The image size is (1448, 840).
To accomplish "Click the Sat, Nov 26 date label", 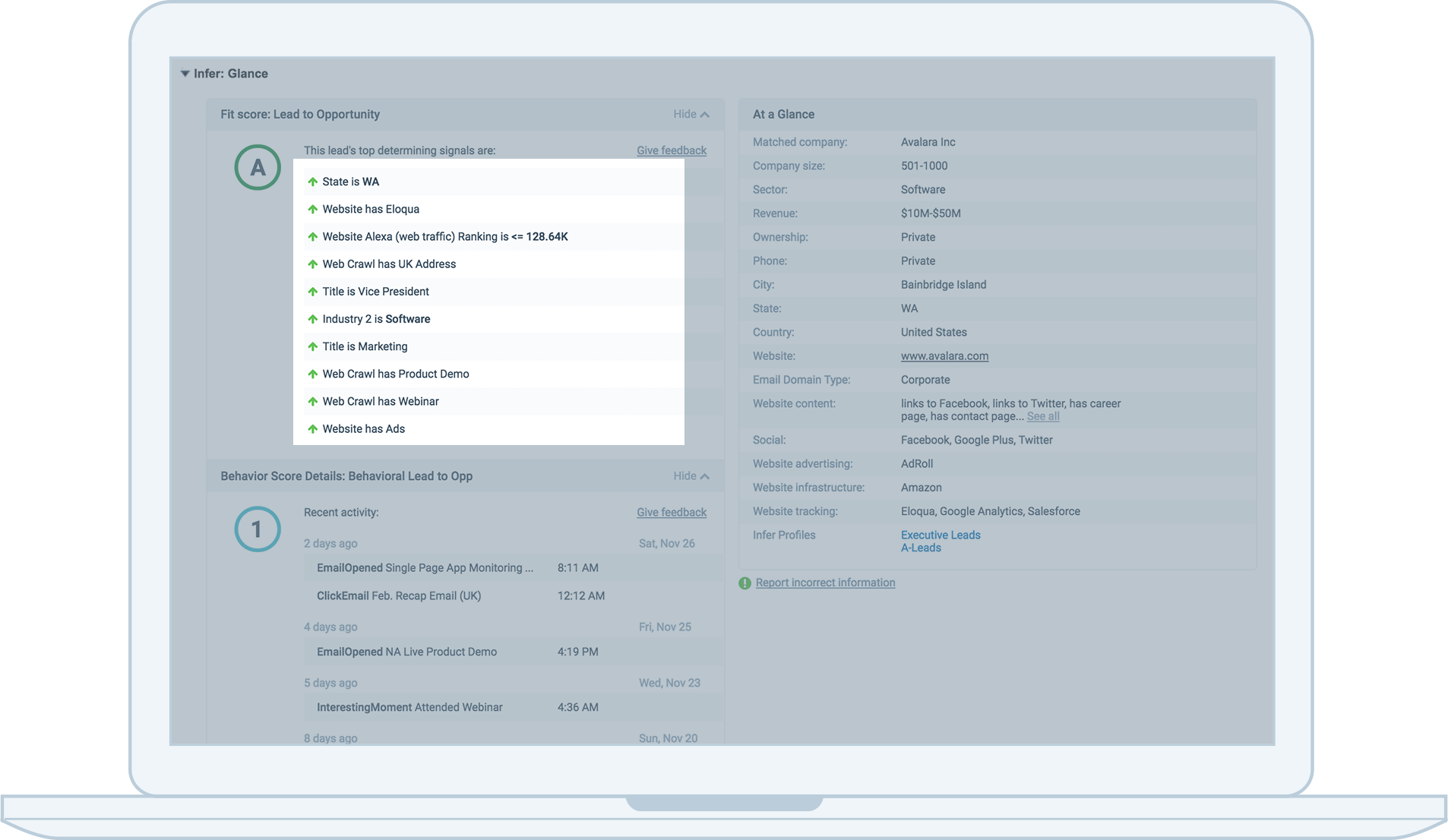I will [x=666, y=544].
